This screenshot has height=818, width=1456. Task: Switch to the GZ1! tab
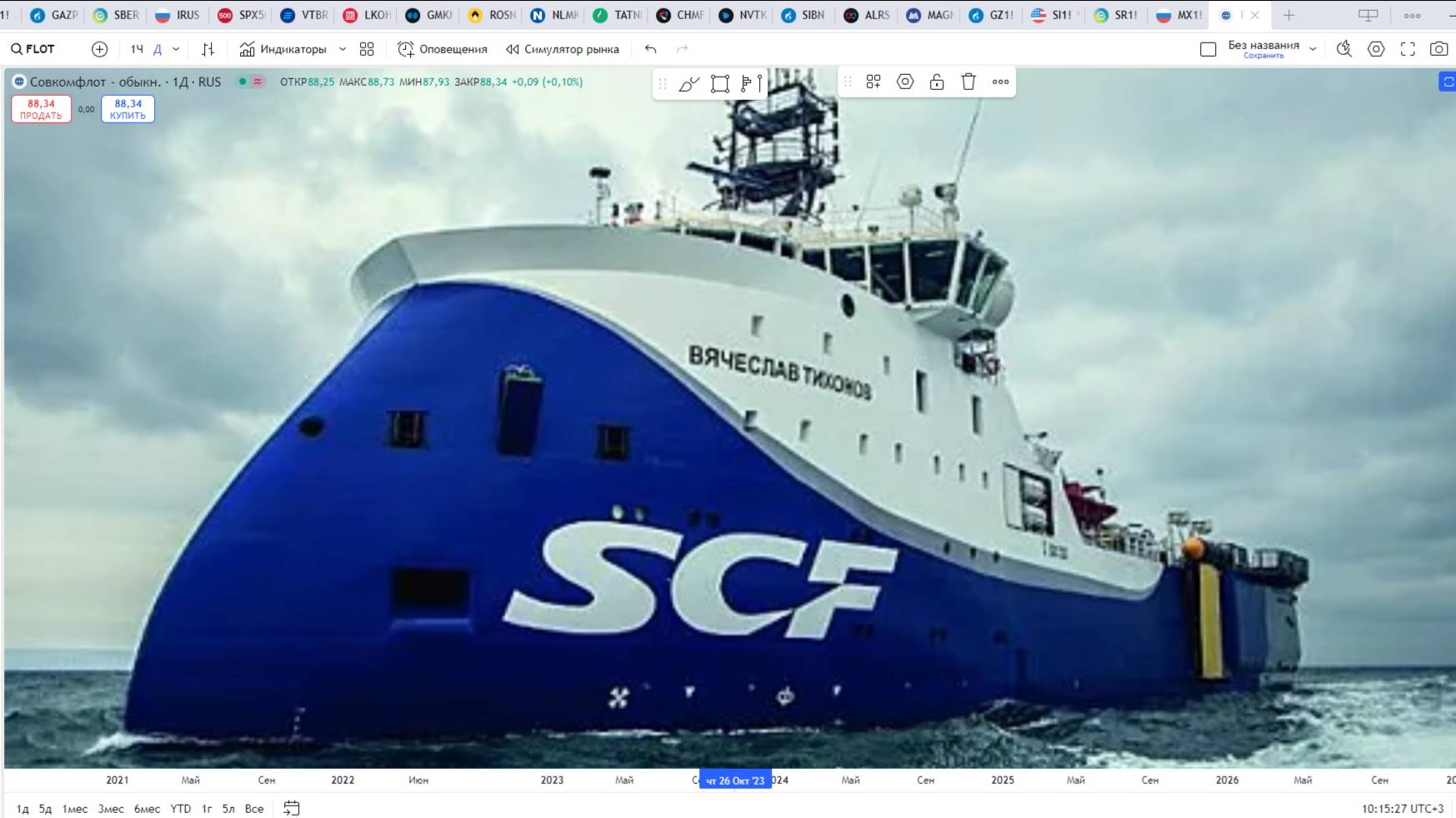pyautogui.click(x=991, y=15)
